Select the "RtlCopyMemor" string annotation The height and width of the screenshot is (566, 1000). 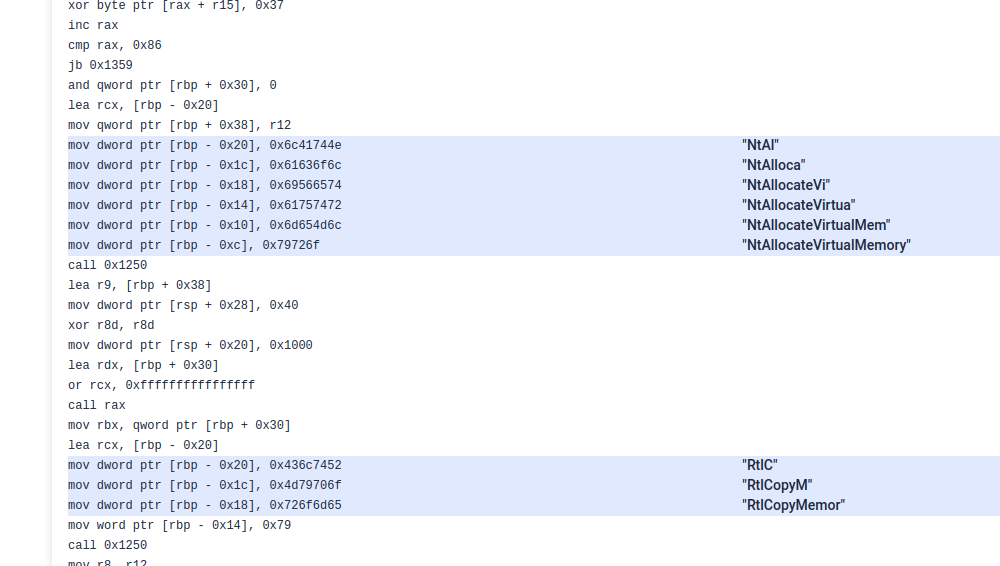coord(793,505)
